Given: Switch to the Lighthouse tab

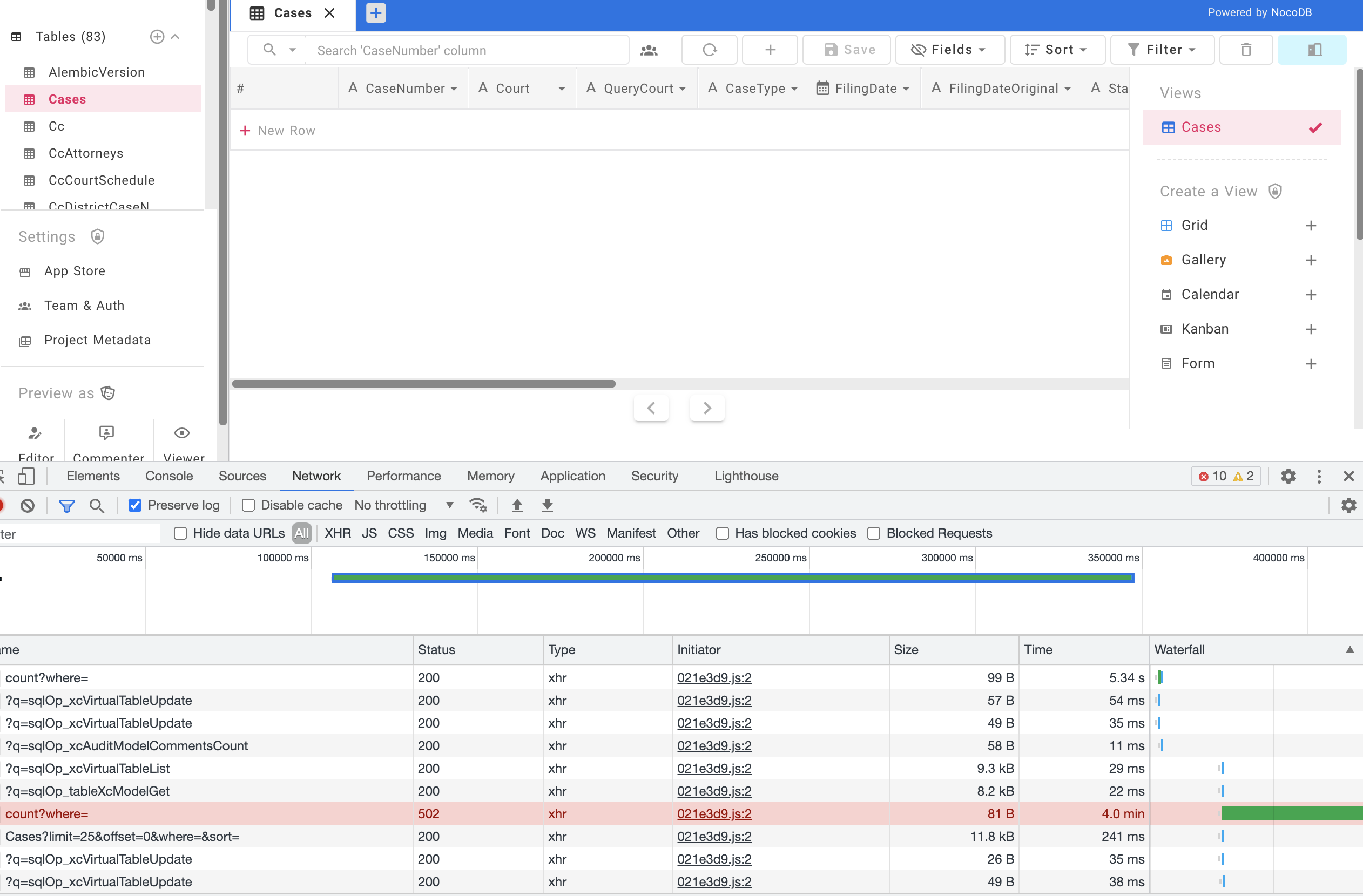Looking at the screenshot, I should [x=746, y=476].
